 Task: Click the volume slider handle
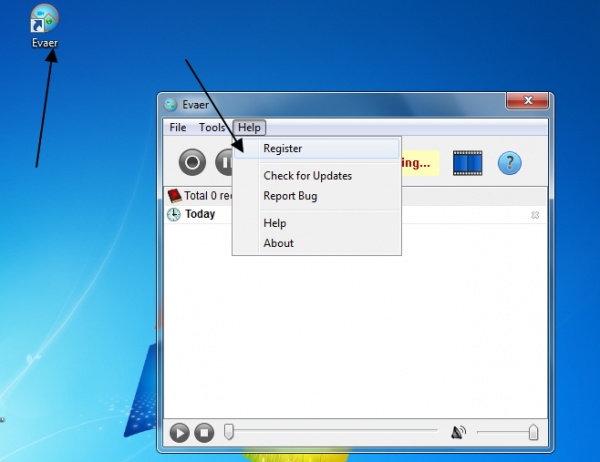coord(533,432)
